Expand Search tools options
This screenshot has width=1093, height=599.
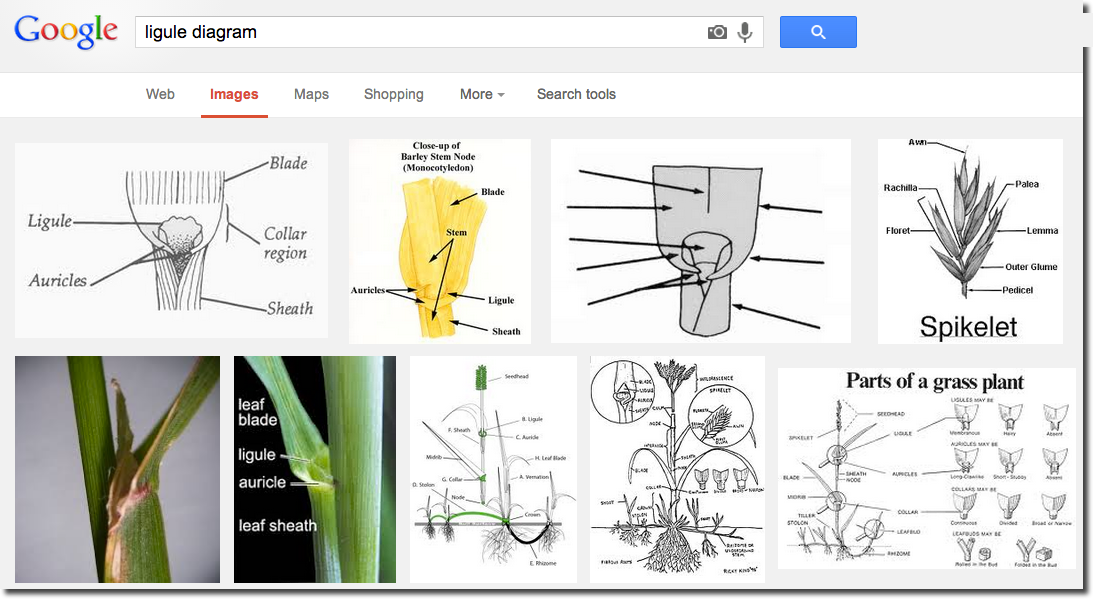pos(576,94)
